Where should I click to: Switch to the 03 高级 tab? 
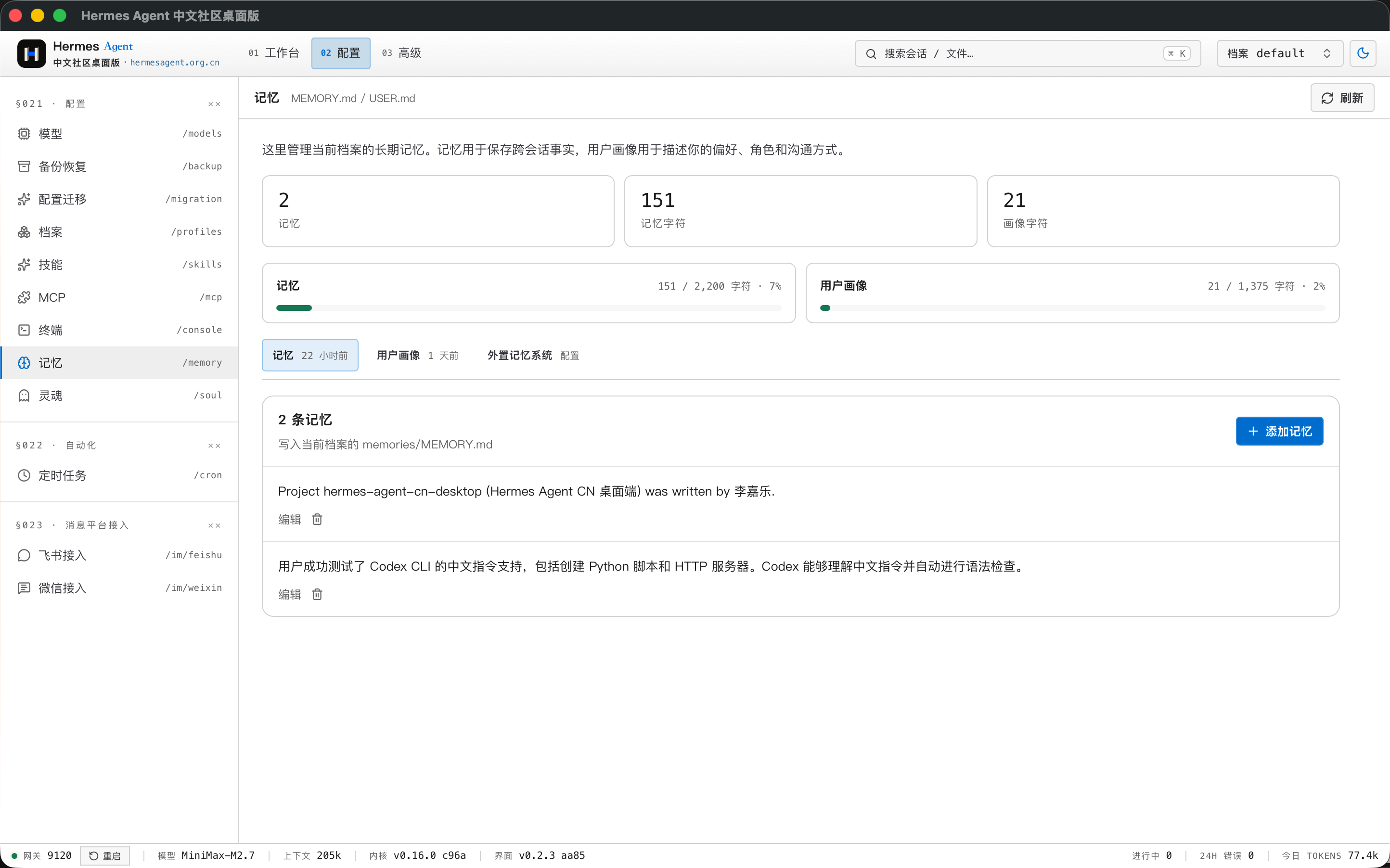pos(401,53)
